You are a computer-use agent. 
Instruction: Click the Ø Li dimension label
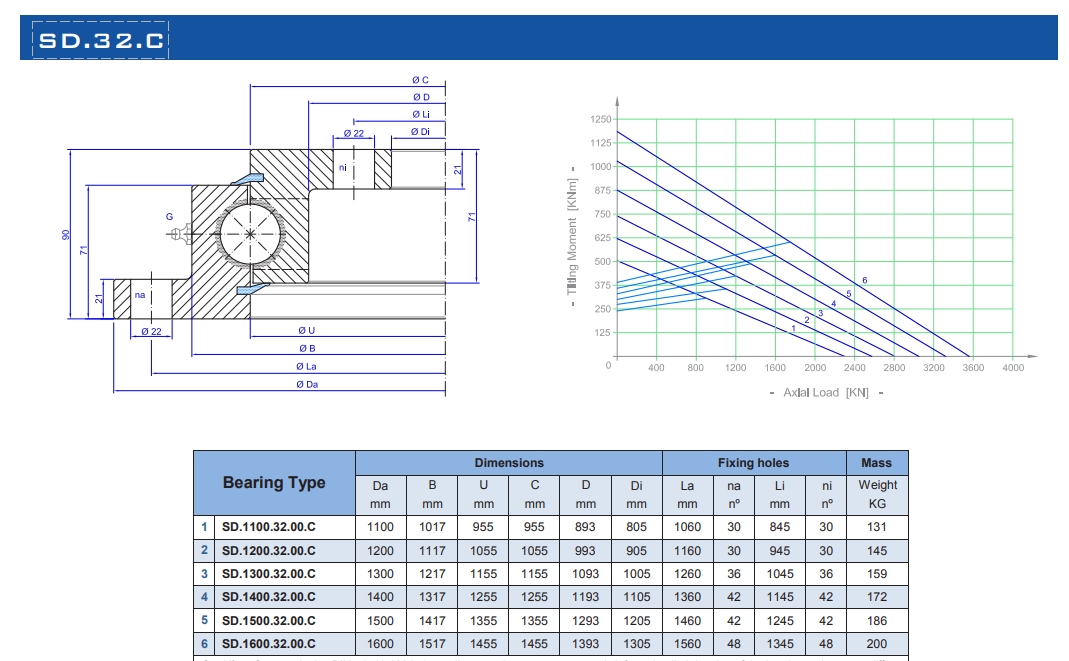point(421,114)
